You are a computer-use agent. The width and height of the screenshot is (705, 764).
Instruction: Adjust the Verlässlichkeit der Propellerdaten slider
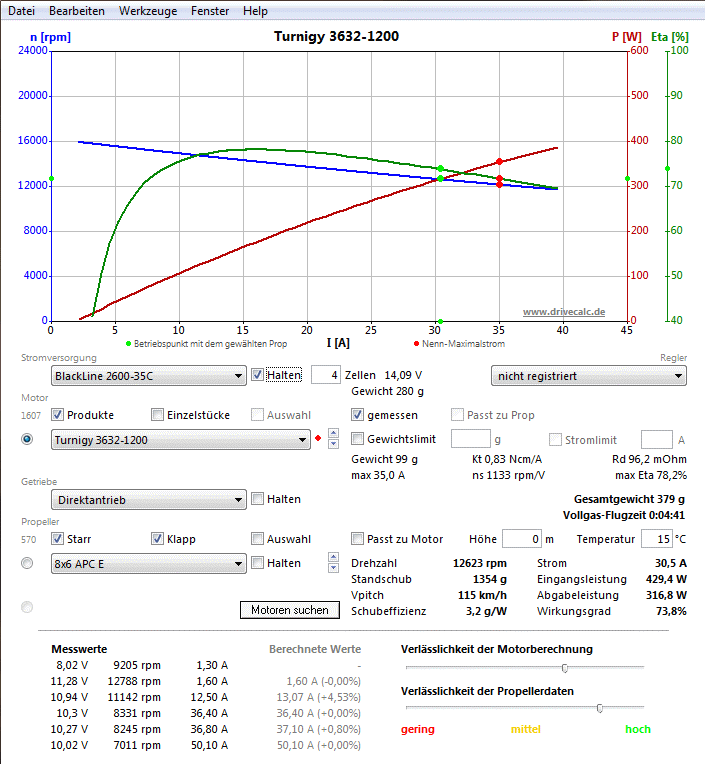tap(599, 708)
